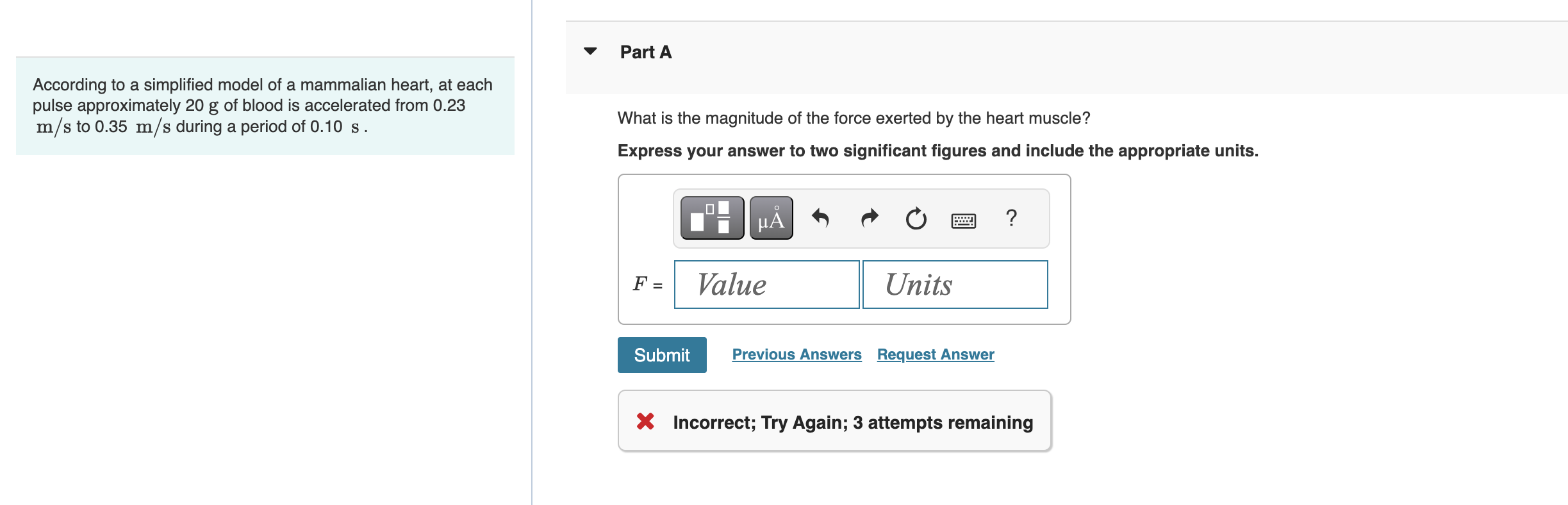Open the keyboard shortcuts icon

point(963,219)
